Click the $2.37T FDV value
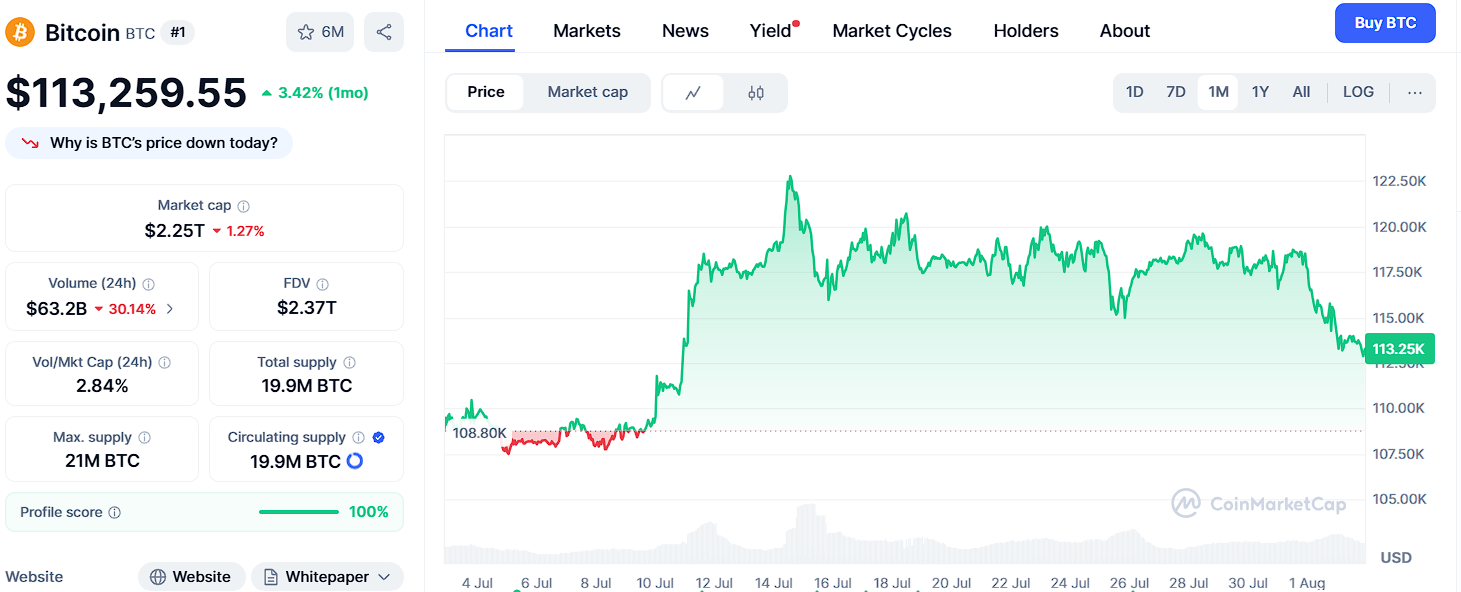The image size is (1461, 592). pyautogui.click(x=306, y=308)
